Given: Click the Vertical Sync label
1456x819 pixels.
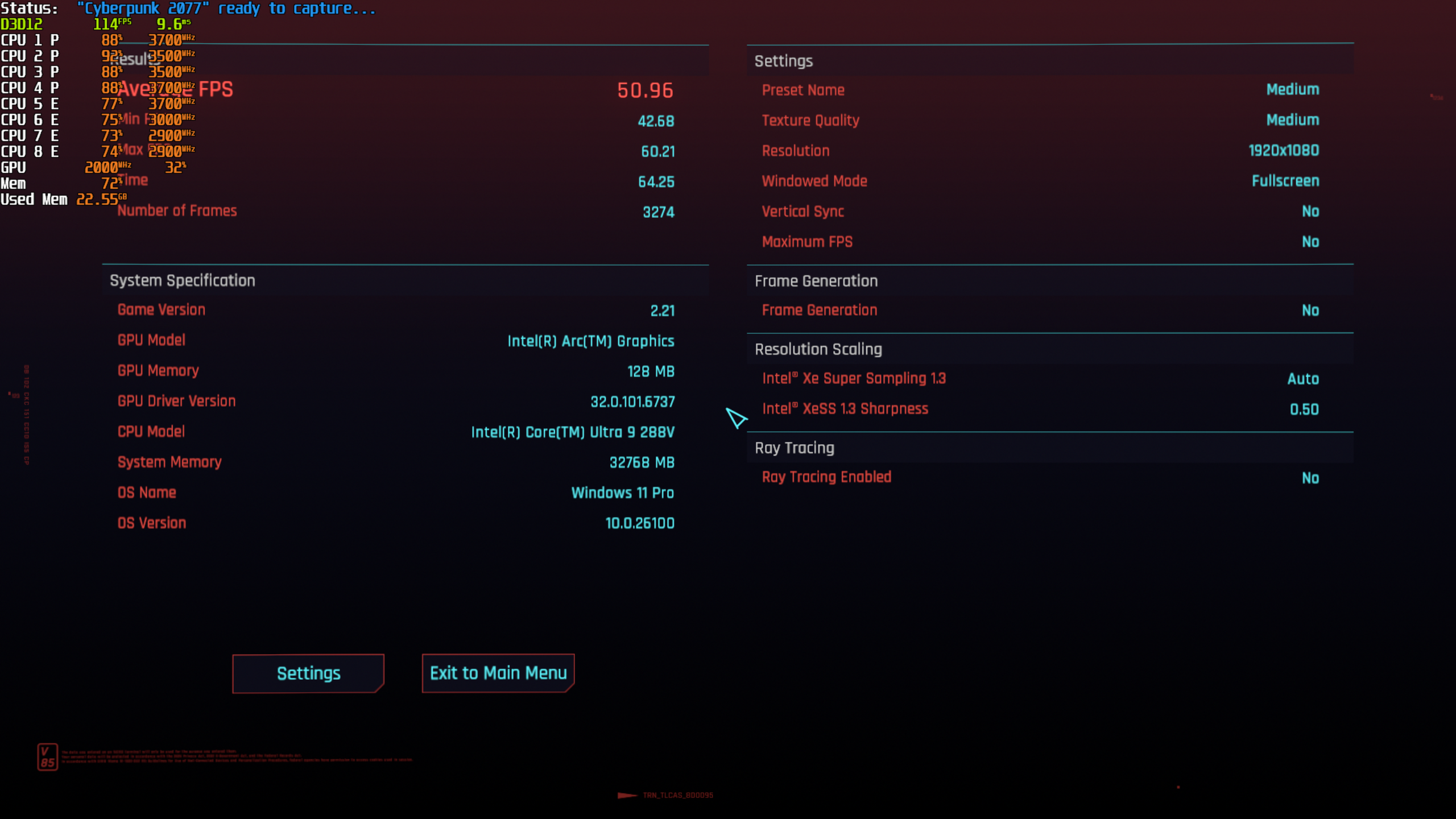Looking at the screenshot, I should tap(803, 212).
